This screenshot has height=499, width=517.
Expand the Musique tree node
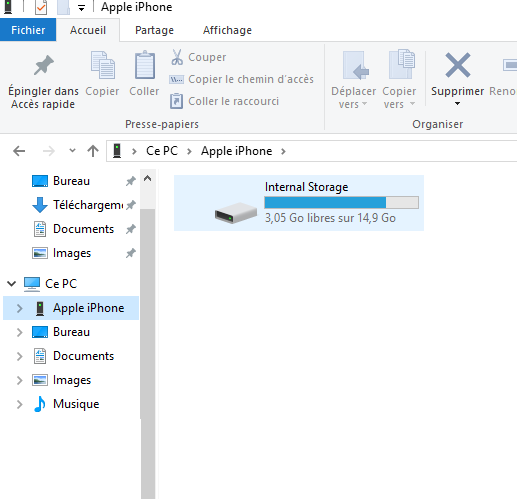(20, 404)
